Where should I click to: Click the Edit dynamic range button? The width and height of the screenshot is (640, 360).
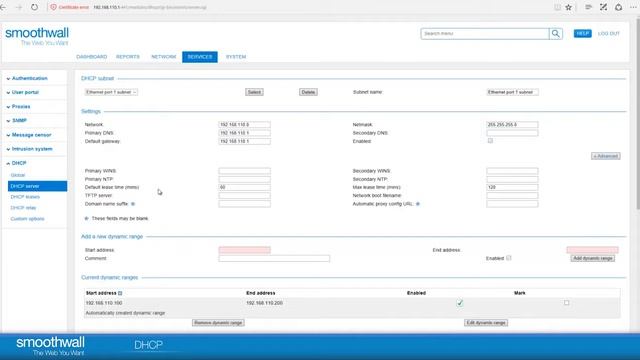pos(486,323)
